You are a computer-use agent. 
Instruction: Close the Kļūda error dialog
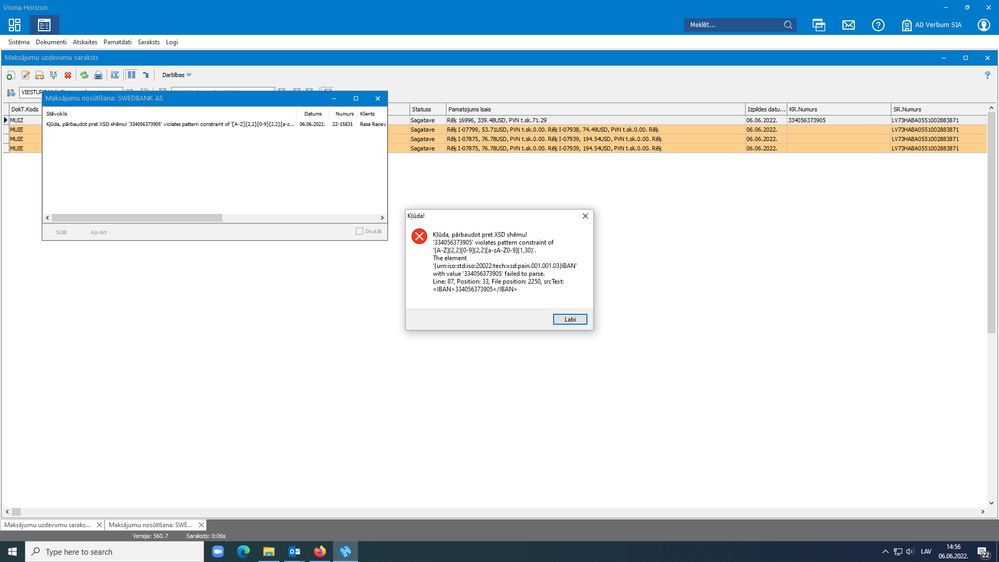point(585,216)
